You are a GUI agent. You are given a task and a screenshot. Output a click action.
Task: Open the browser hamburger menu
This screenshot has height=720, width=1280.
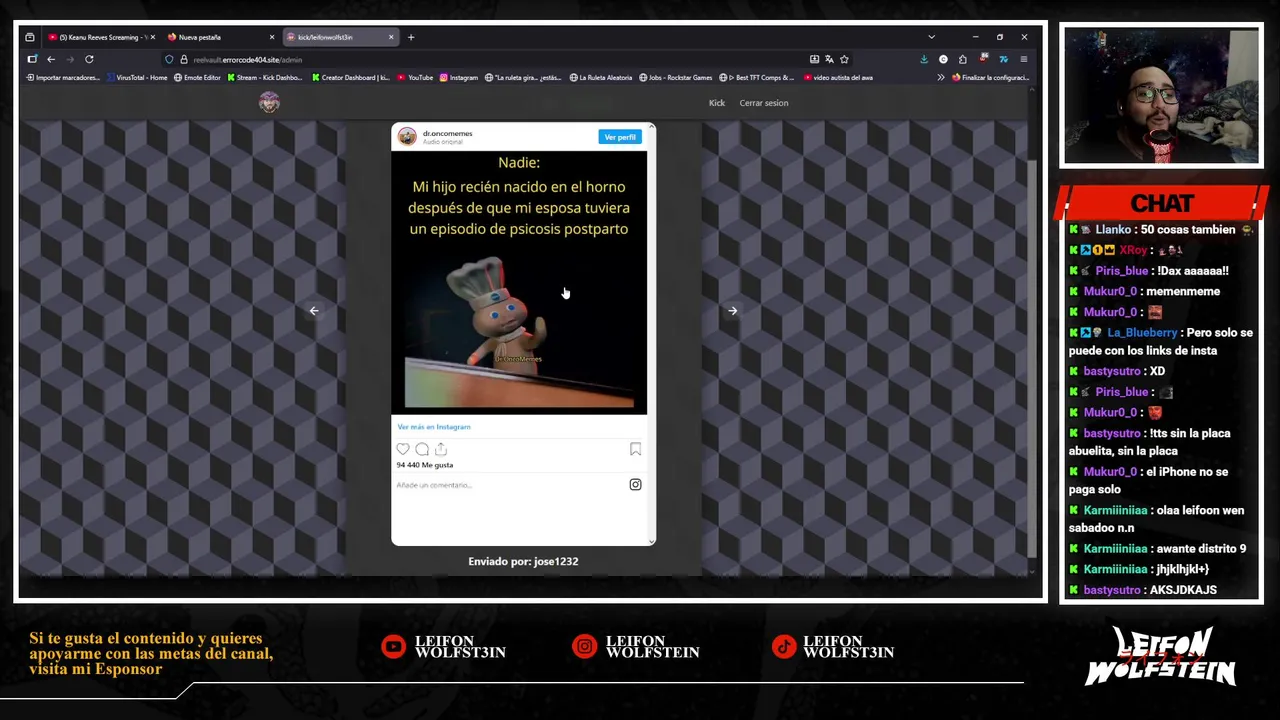pos(1023,59)
